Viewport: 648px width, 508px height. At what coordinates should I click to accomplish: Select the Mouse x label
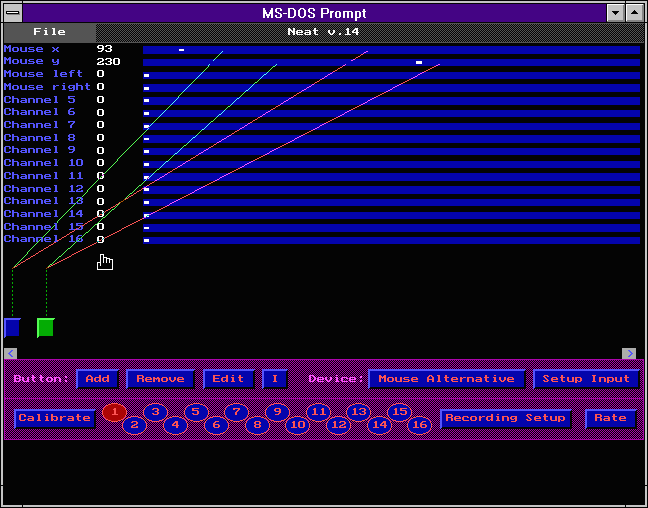point(31,49)
